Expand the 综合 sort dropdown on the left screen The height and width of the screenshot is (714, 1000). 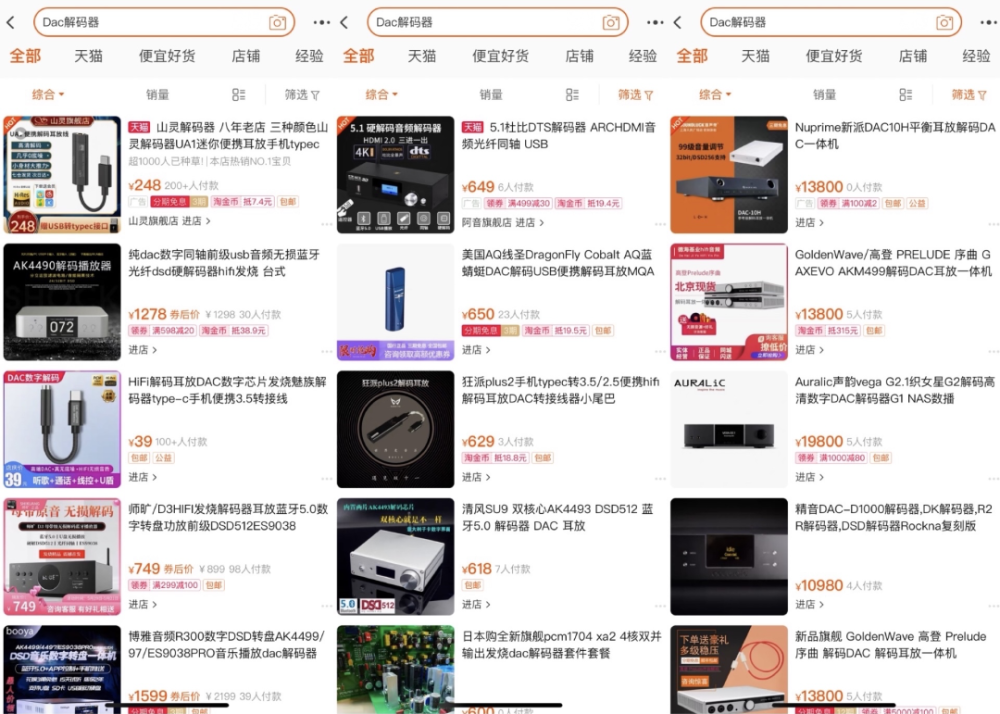(48, 94)
